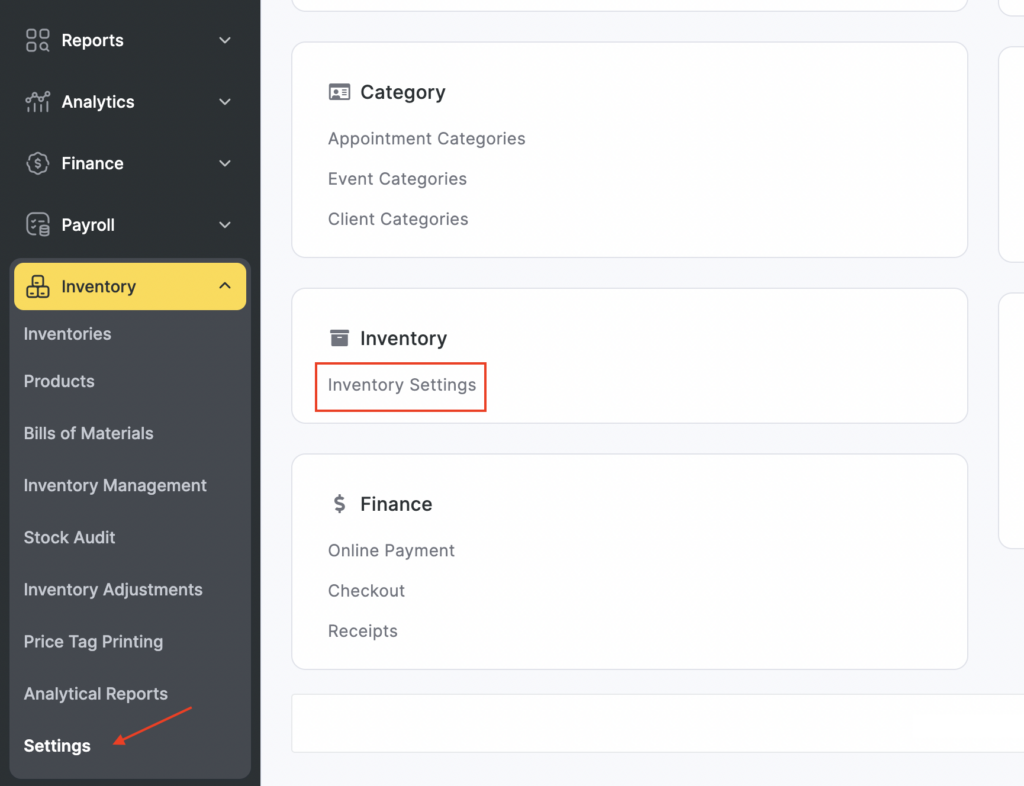Viewport: 1024px width, 786px height.
Task: Click the Inventory boxes icon in sidebar
Action: click(37, 287)
